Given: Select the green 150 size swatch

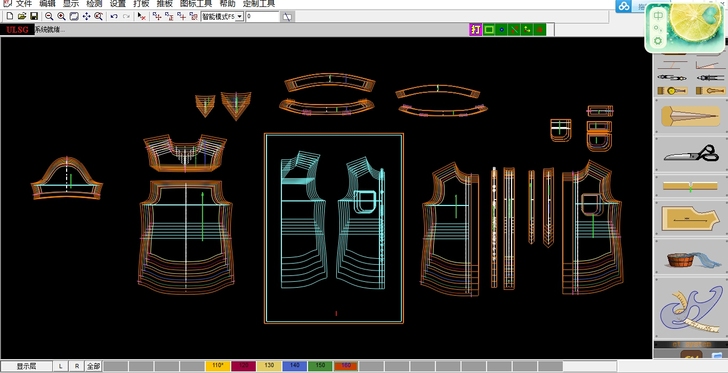Looking at the screenshot, I should point(320,366).
